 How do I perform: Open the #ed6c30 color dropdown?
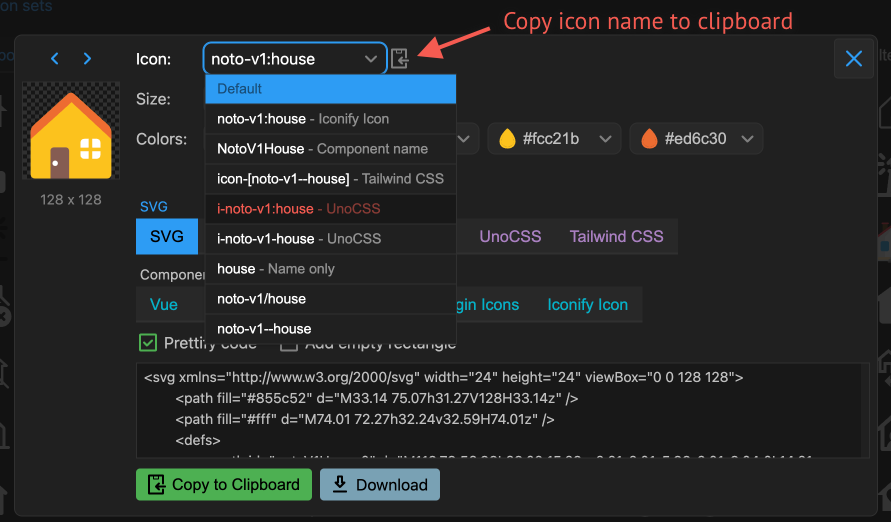pos(696,139)
